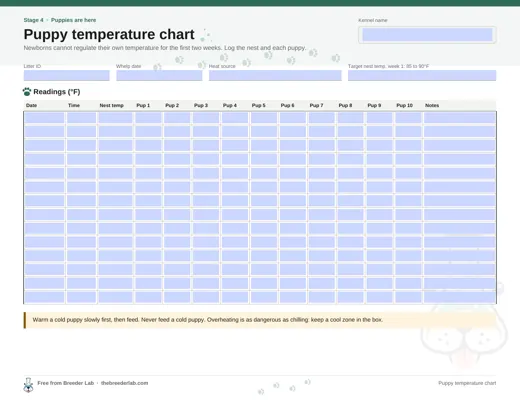Click the 'Pup 5' column header
This screenshot has width=520, height=402.
pyautogui.click(x=259, y=105)
